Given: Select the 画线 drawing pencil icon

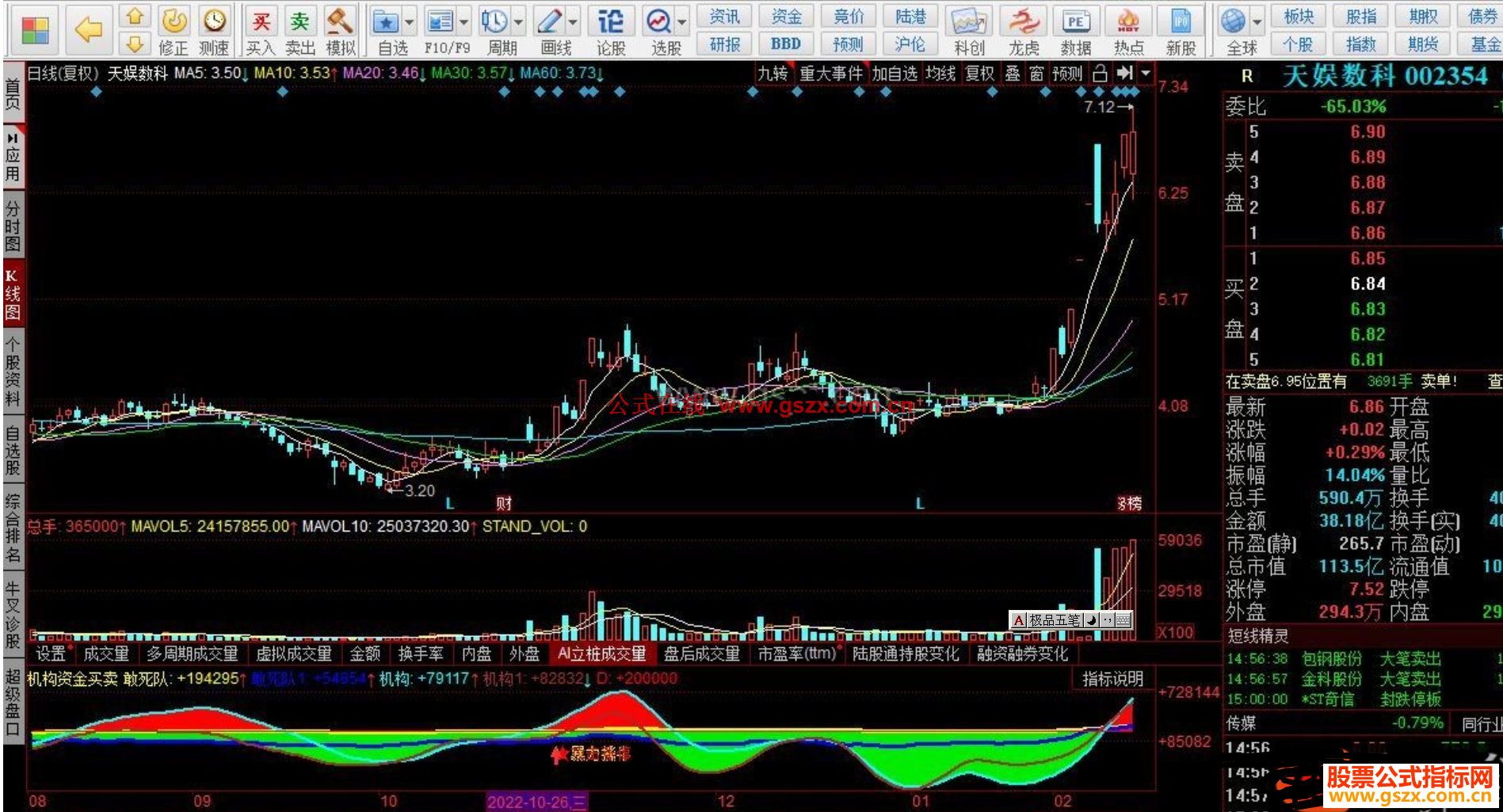Looking at the screenshot, I should (548, 22).
